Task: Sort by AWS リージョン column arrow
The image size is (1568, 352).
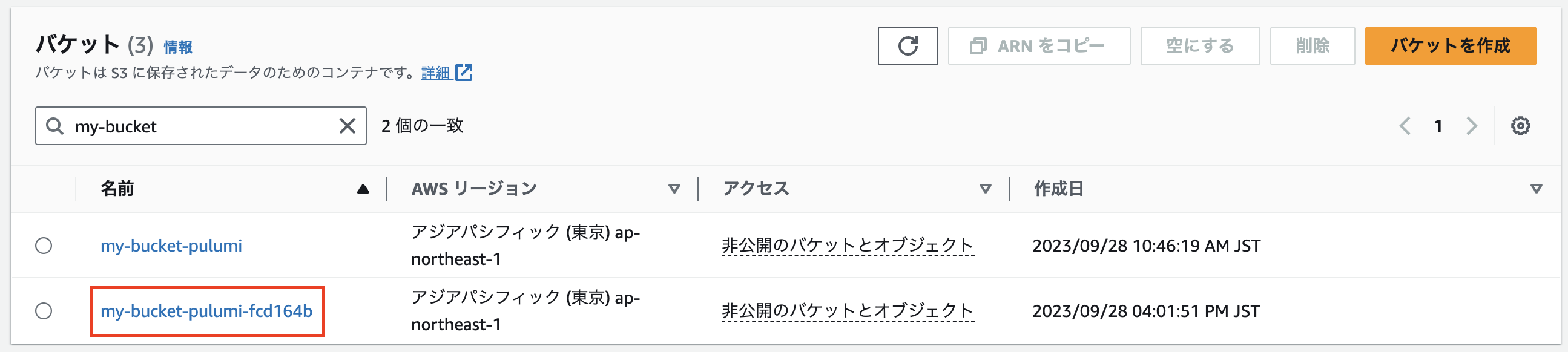Action: coord(674,189)
